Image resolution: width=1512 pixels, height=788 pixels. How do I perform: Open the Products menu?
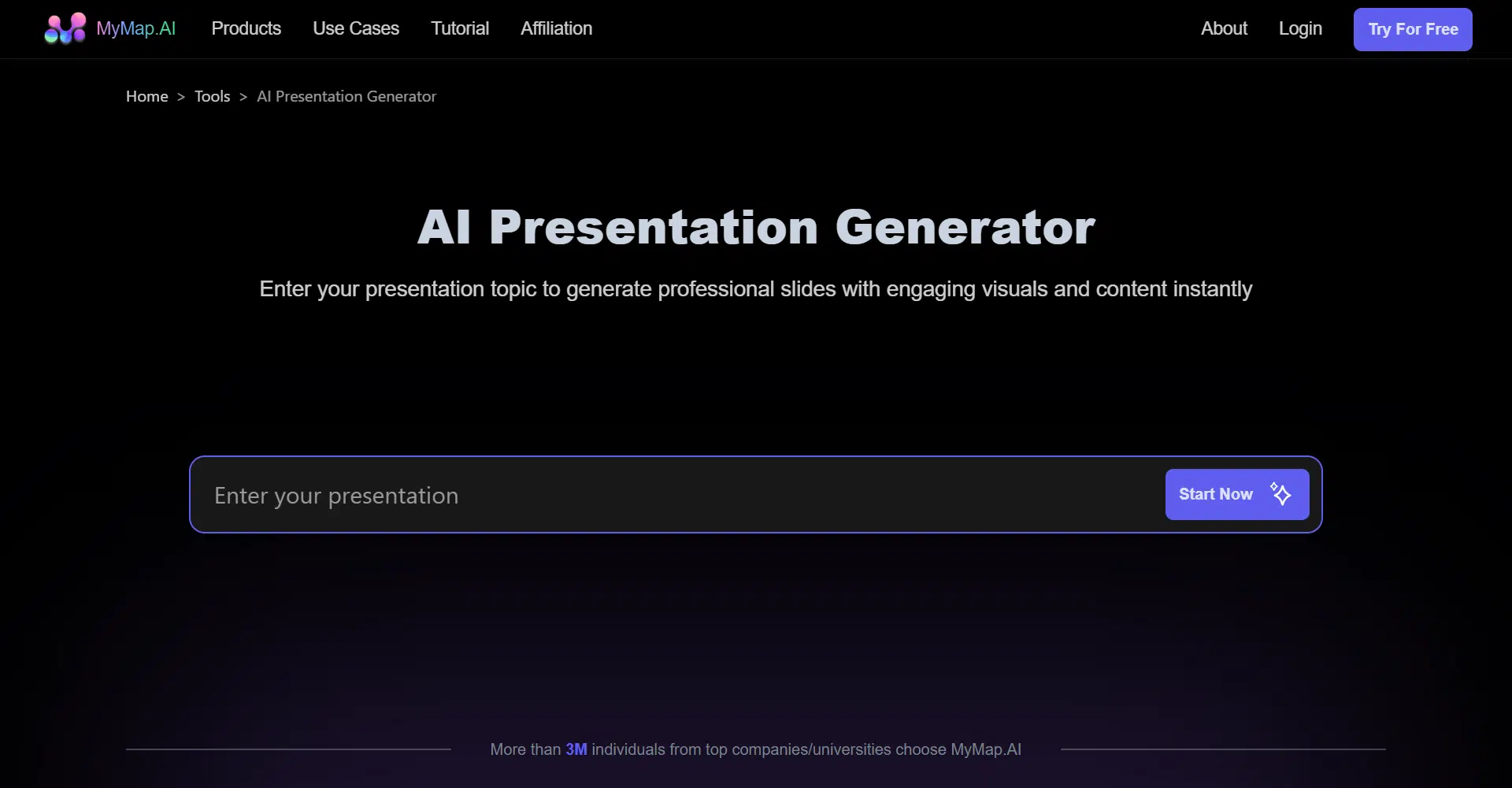tap(246, 29)
